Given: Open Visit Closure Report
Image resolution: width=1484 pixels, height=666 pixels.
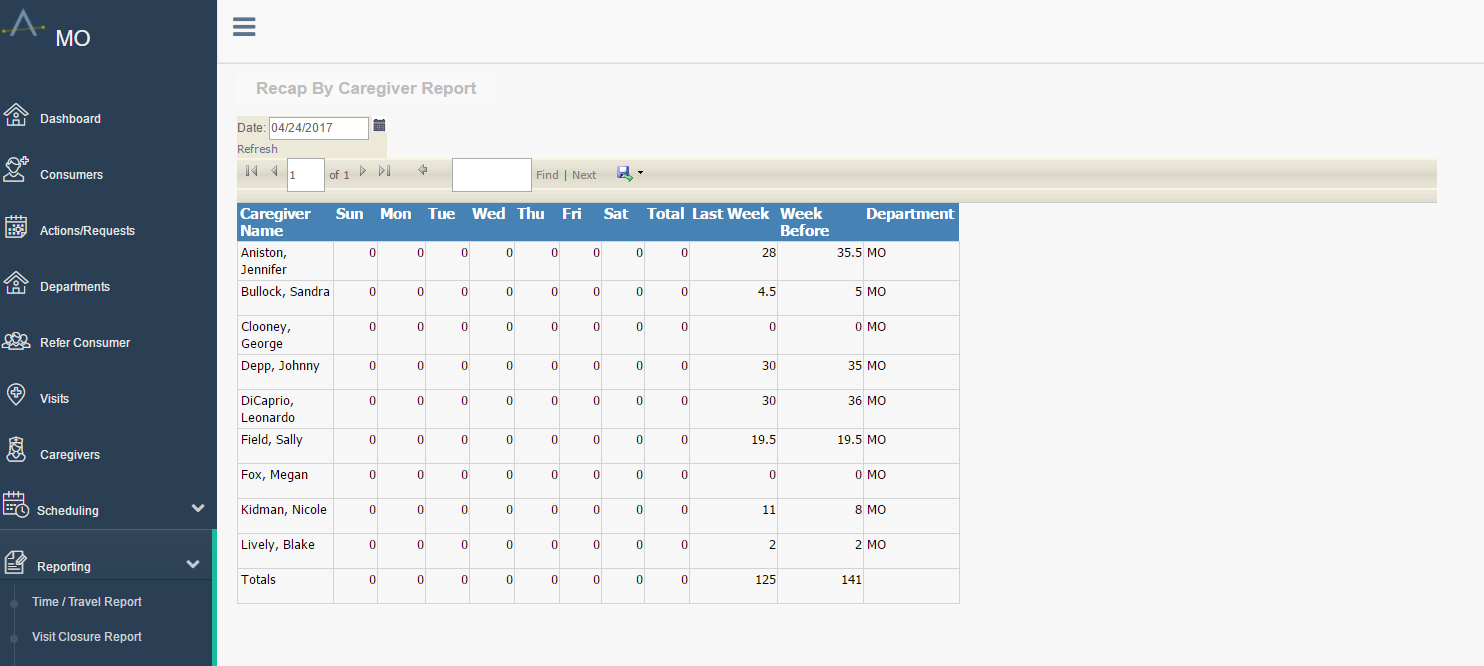Looking at the screenshot, I should tap(87, 637).
